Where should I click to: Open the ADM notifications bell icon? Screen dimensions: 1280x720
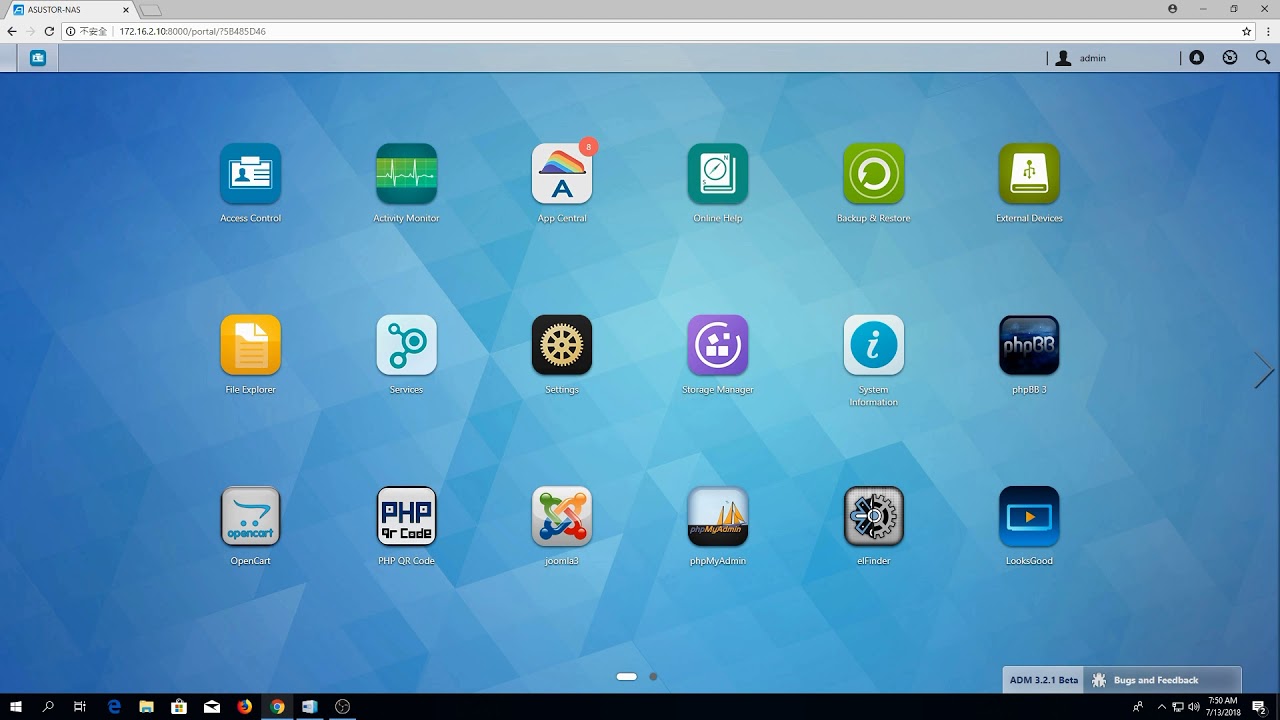1197,58
